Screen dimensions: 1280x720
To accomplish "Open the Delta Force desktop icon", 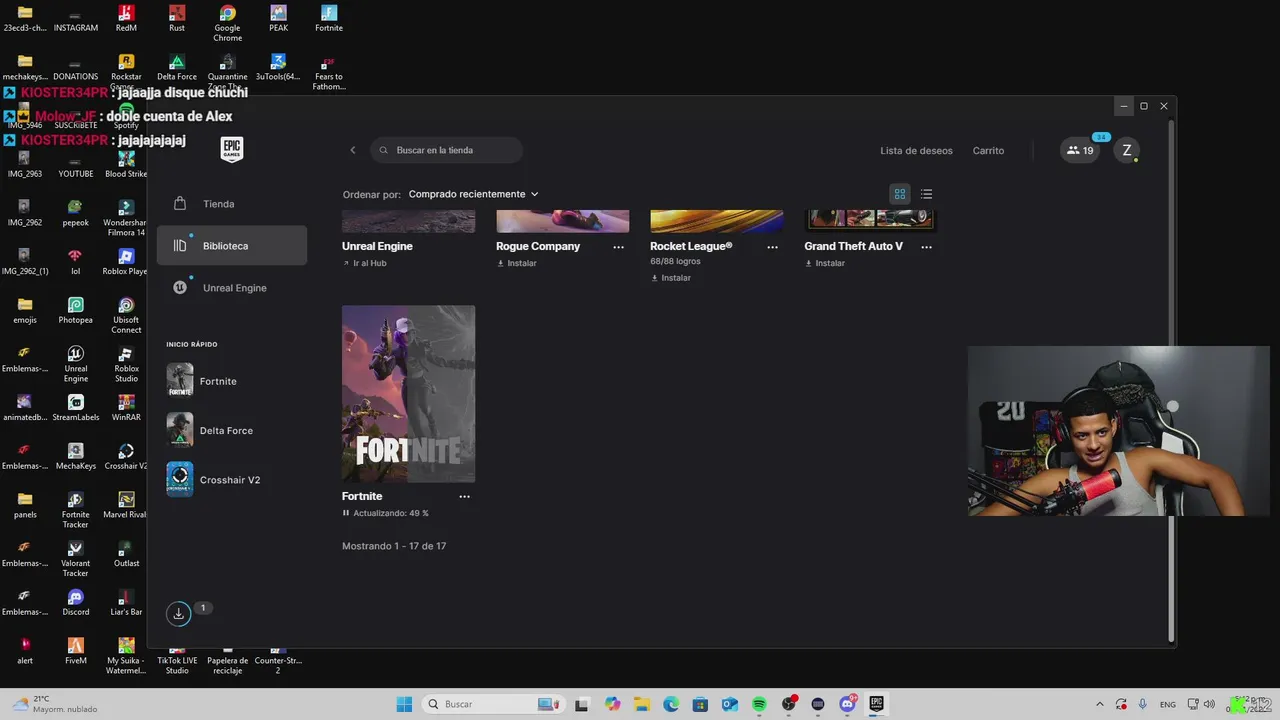I will pos(177,67).
